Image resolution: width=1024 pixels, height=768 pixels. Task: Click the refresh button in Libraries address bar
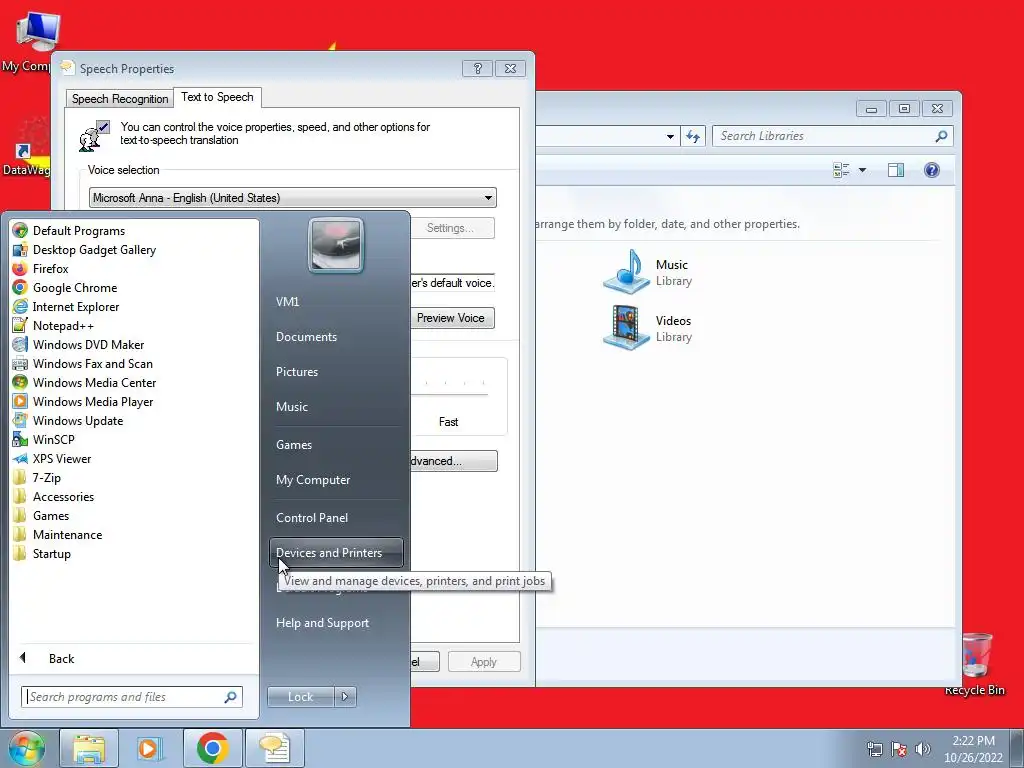tap(693, 136)
